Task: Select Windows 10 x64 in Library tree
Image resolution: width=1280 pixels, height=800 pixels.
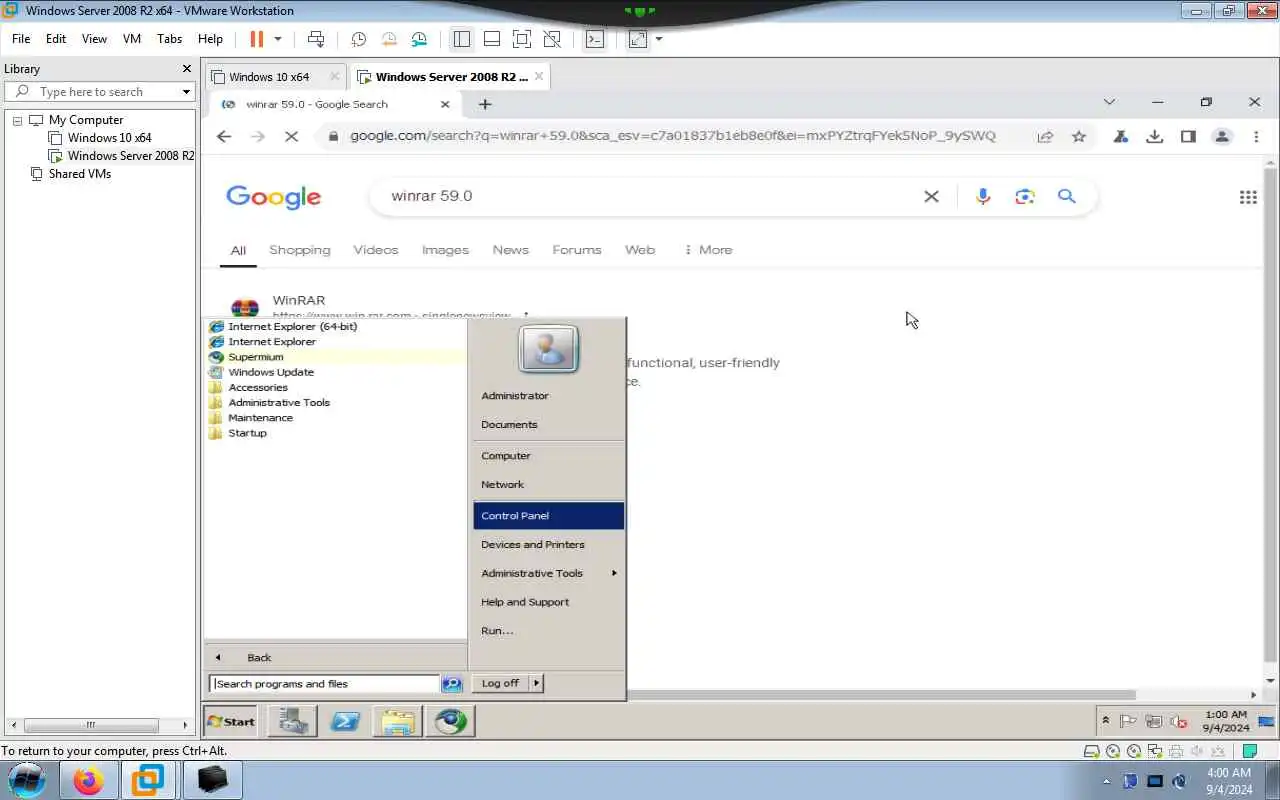Action: [x=109, y=138]
